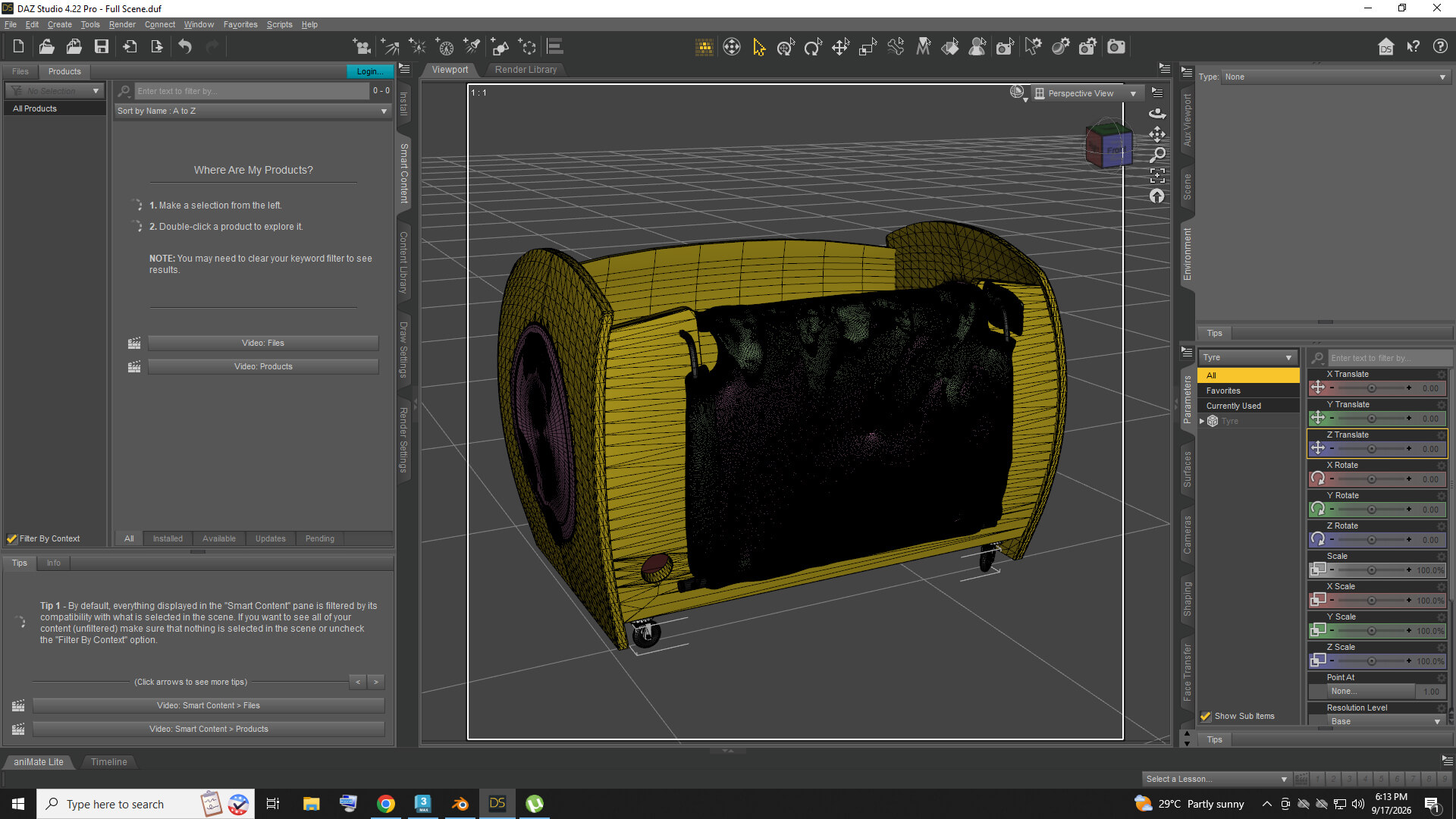This screenshot has height=819, width=1456.
Task: Create a new spotlight from the toolbar
Action: pos(472,47)
